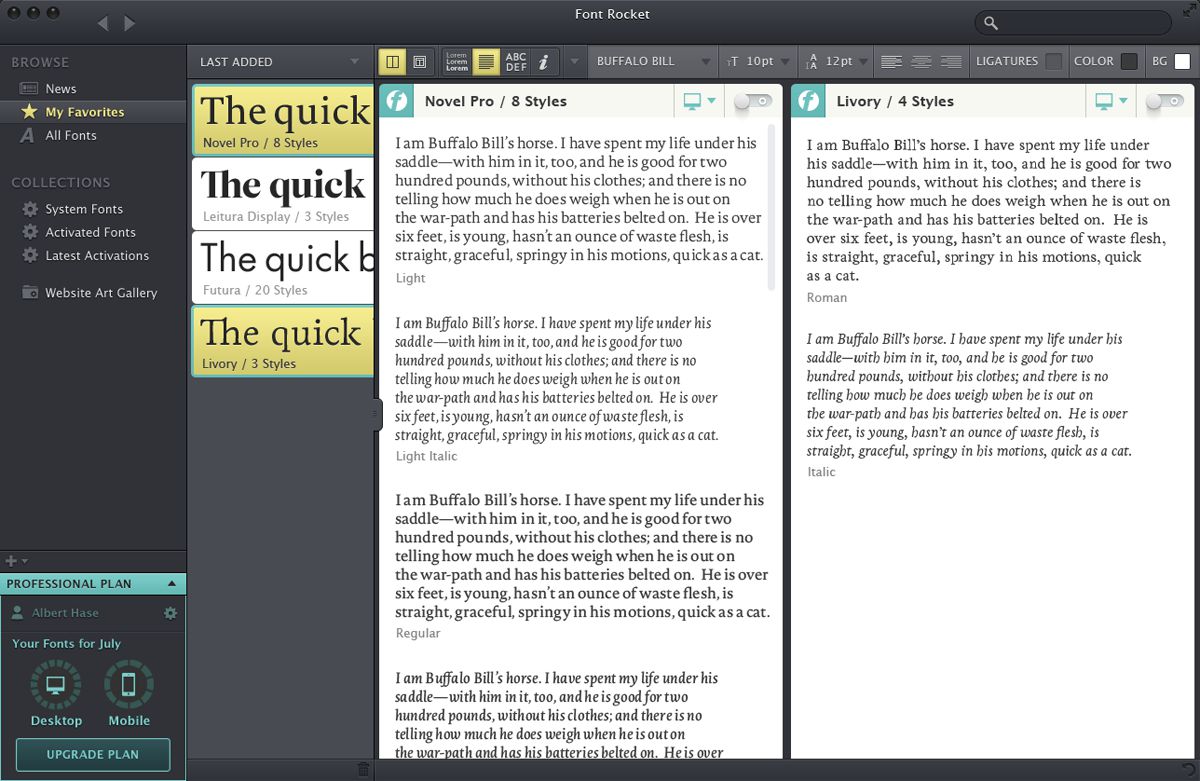Select the System Fonts collection
Viewport: 1200px width, 781px height.
(x=83, y=209)
